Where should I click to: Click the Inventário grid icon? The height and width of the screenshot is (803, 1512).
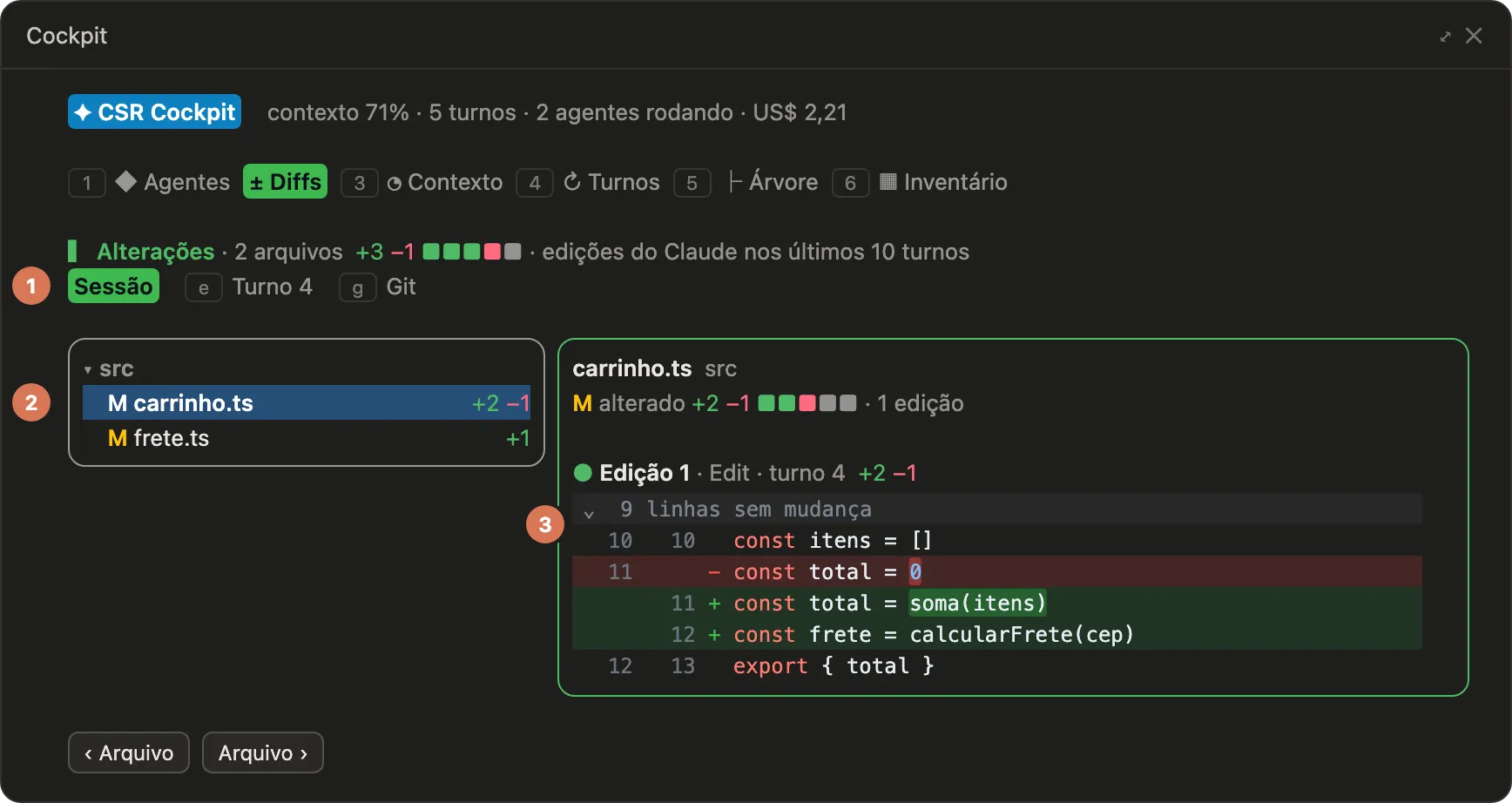[888, 181]
